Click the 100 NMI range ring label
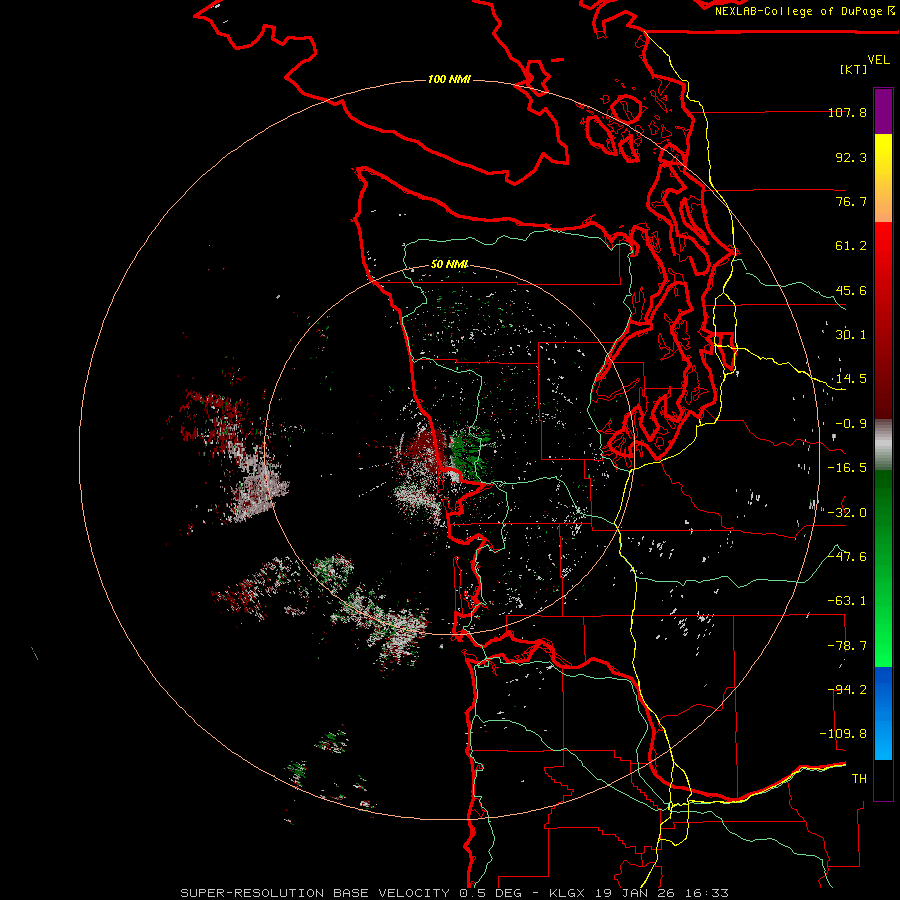Screen dimensions: 900x900 (449, 79)
